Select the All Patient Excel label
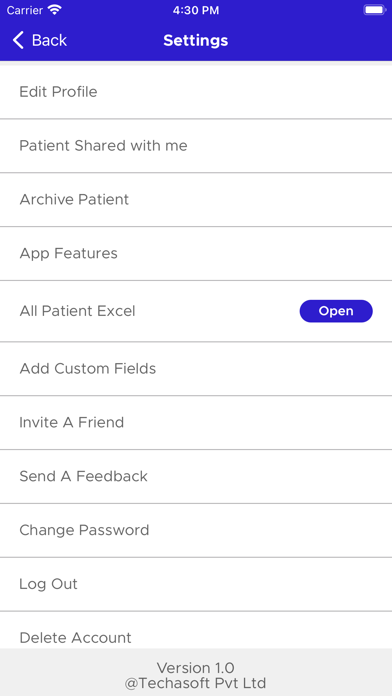This screenshot has width=392, height=696. [x=77, y=311]
